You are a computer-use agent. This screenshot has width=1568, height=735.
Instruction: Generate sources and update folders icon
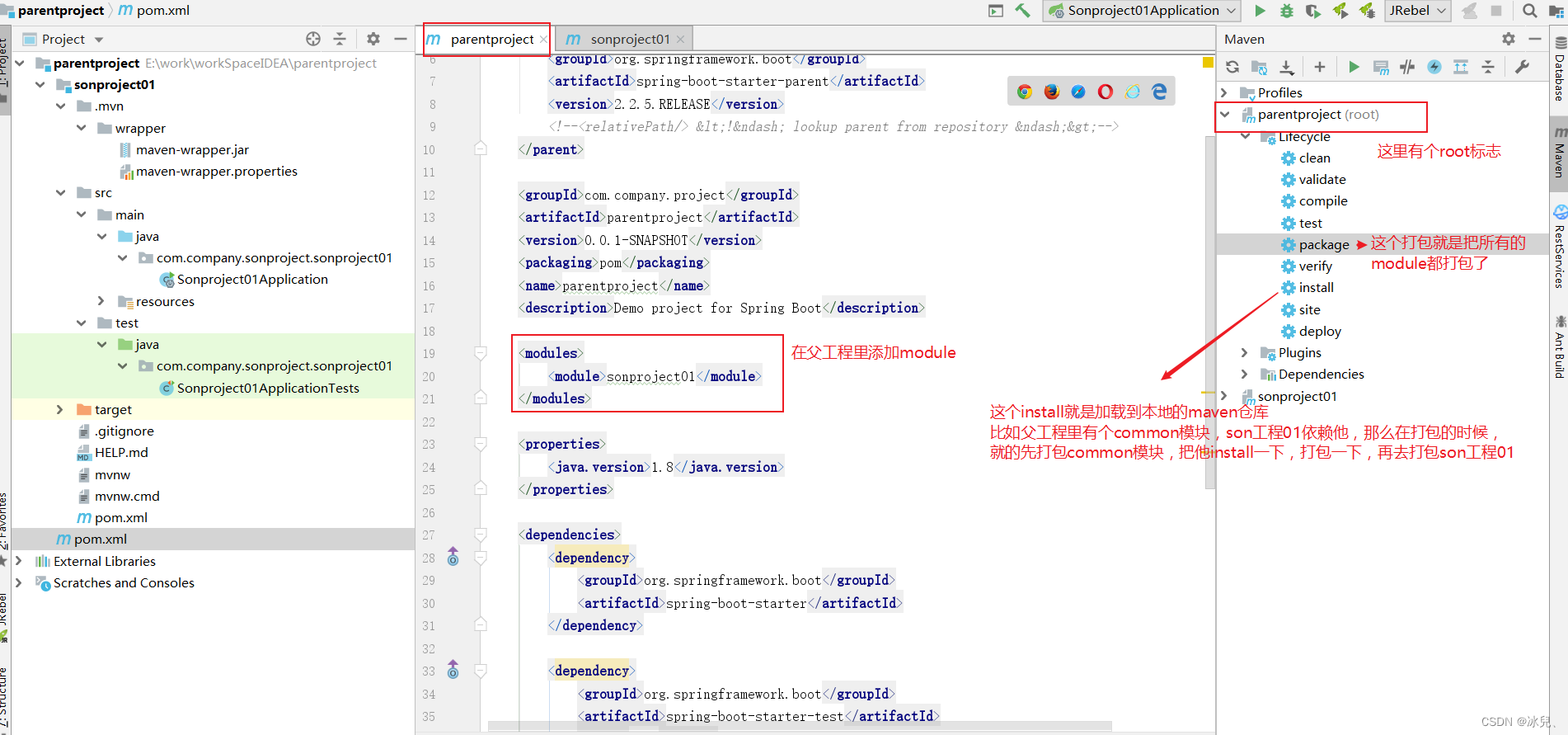pos(1259,67)
